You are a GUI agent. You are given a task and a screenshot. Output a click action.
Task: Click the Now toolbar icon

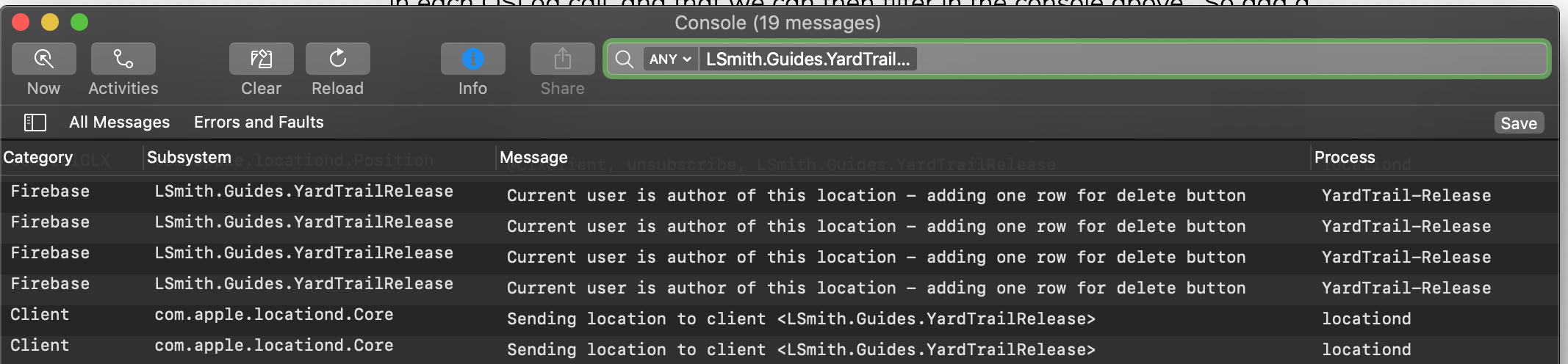(x=44, y=59)
